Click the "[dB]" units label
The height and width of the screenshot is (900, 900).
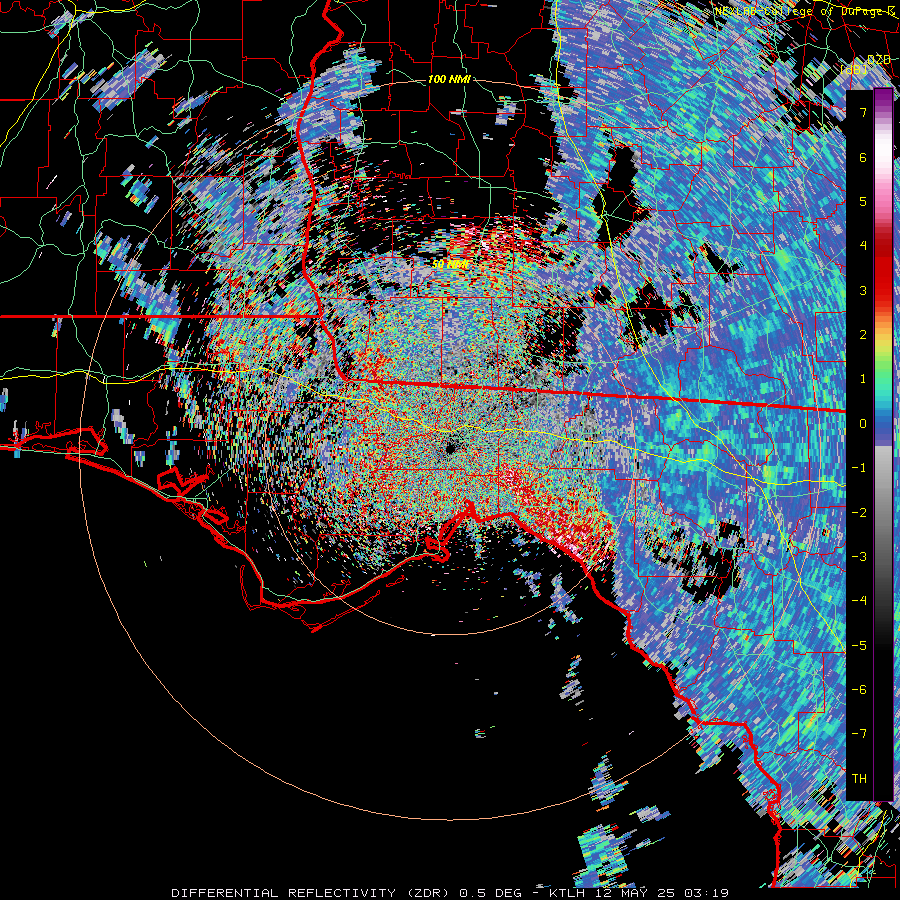(x=854, y=70)
